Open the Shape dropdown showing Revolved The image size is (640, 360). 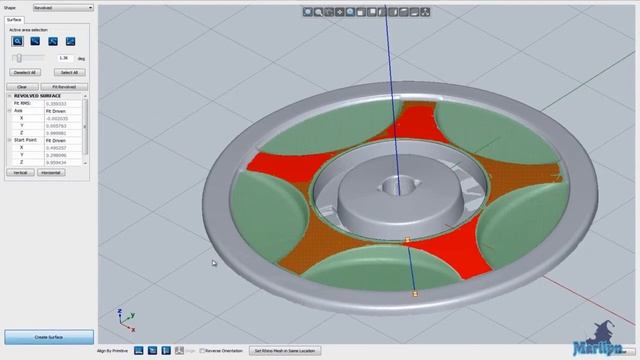pyautogui.click(x=63, y=8)
